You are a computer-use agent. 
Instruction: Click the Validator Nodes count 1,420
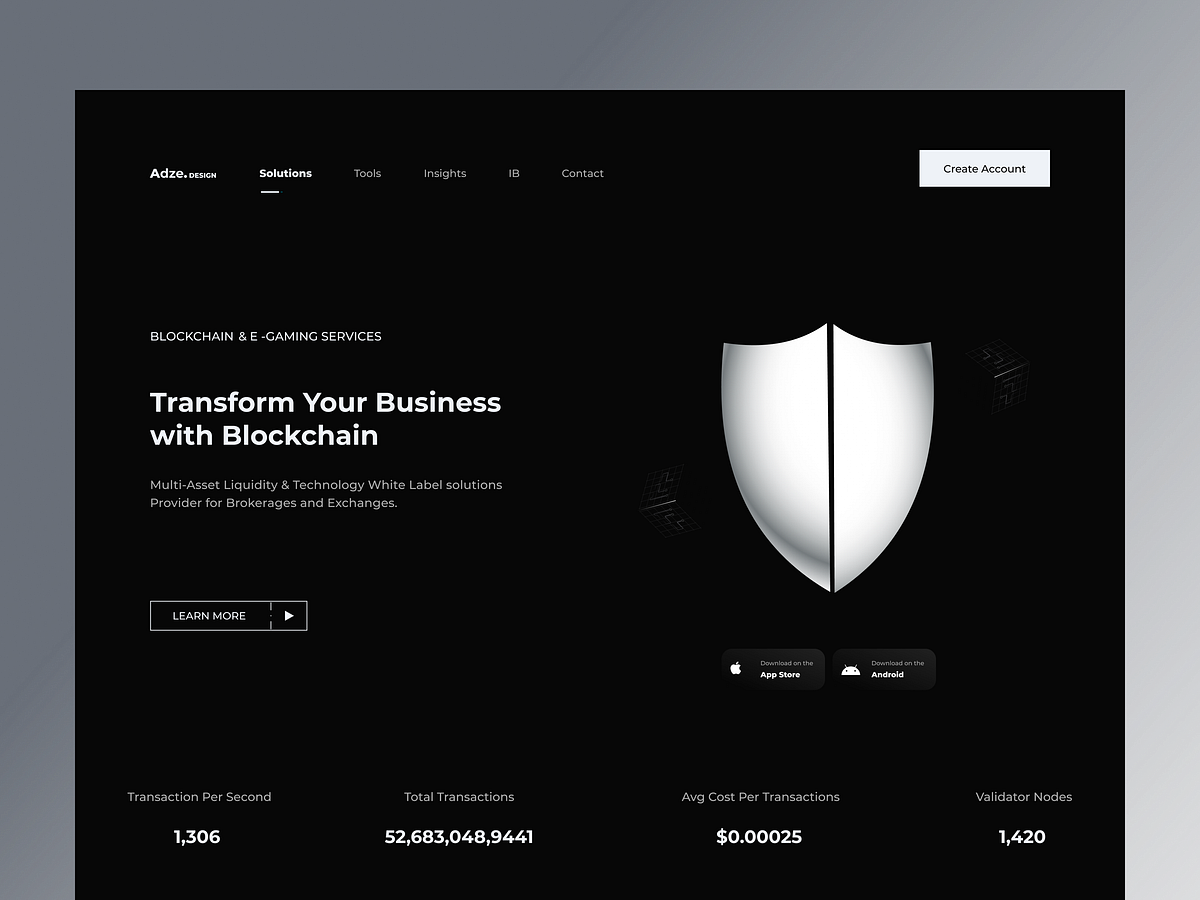[x=1022, y=837]
